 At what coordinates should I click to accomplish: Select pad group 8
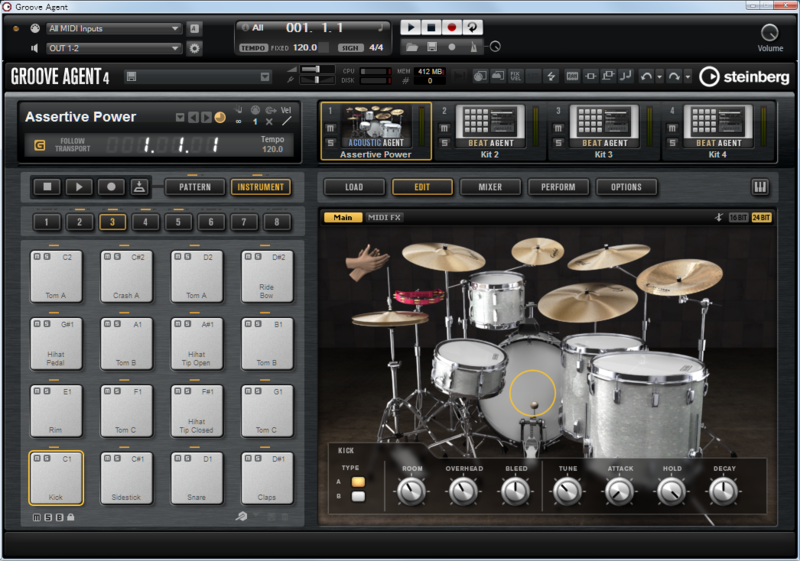pos(277,222)
